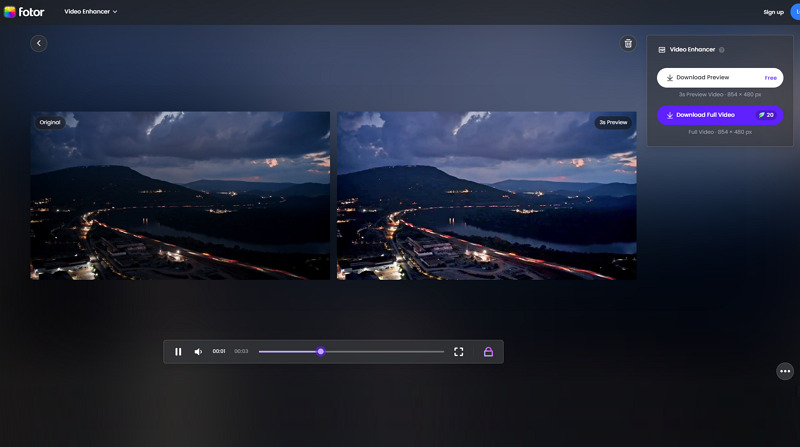Screen dimensions: 800x447
Task: Click the purple lock icon
Action: 488,352
